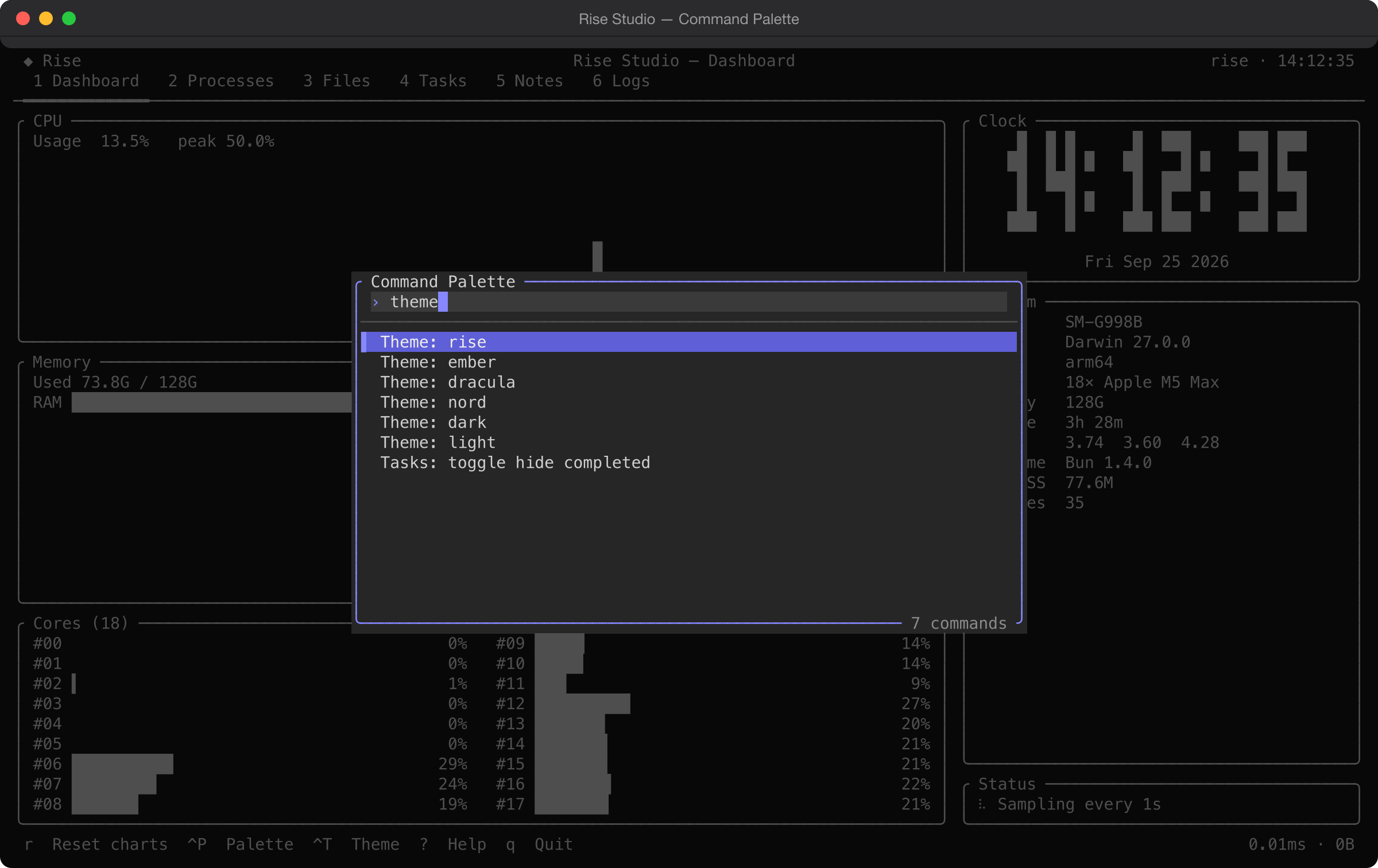Click the Cores (18) panel title

pos(81,623)
